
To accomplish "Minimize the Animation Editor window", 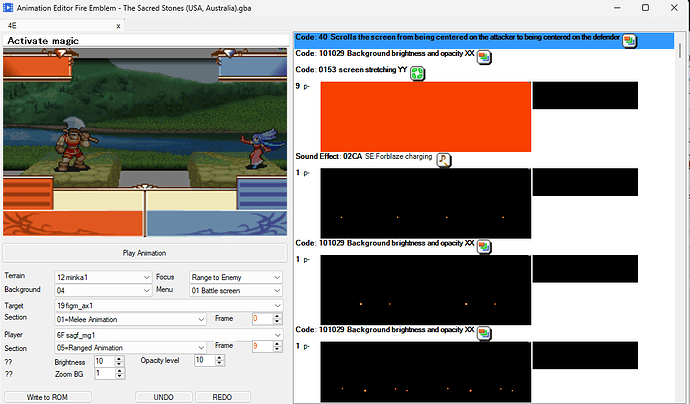I will click(617, 8).
